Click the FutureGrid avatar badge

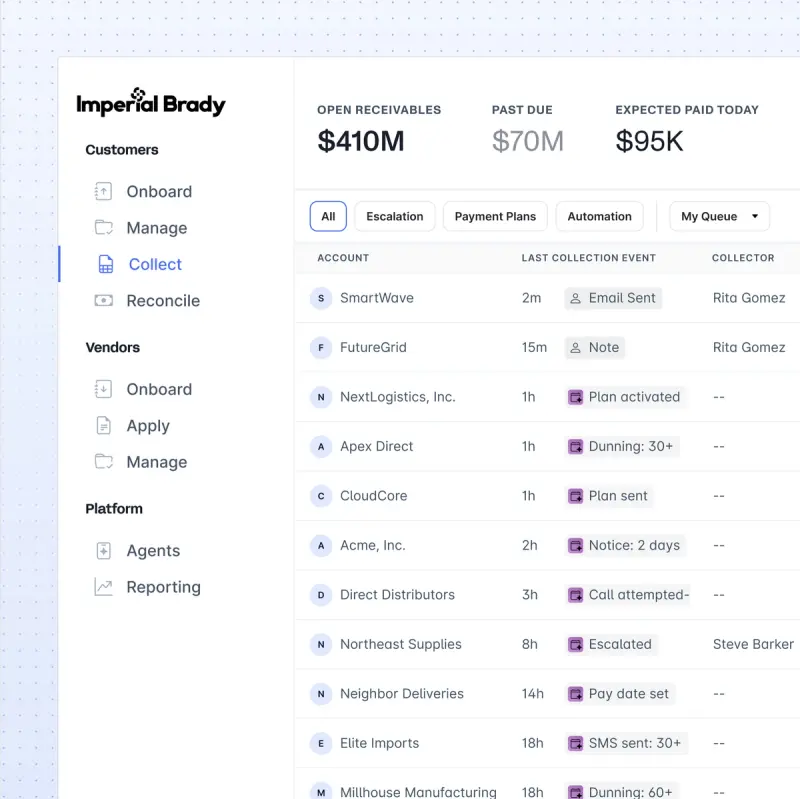(x=321, y=347)
